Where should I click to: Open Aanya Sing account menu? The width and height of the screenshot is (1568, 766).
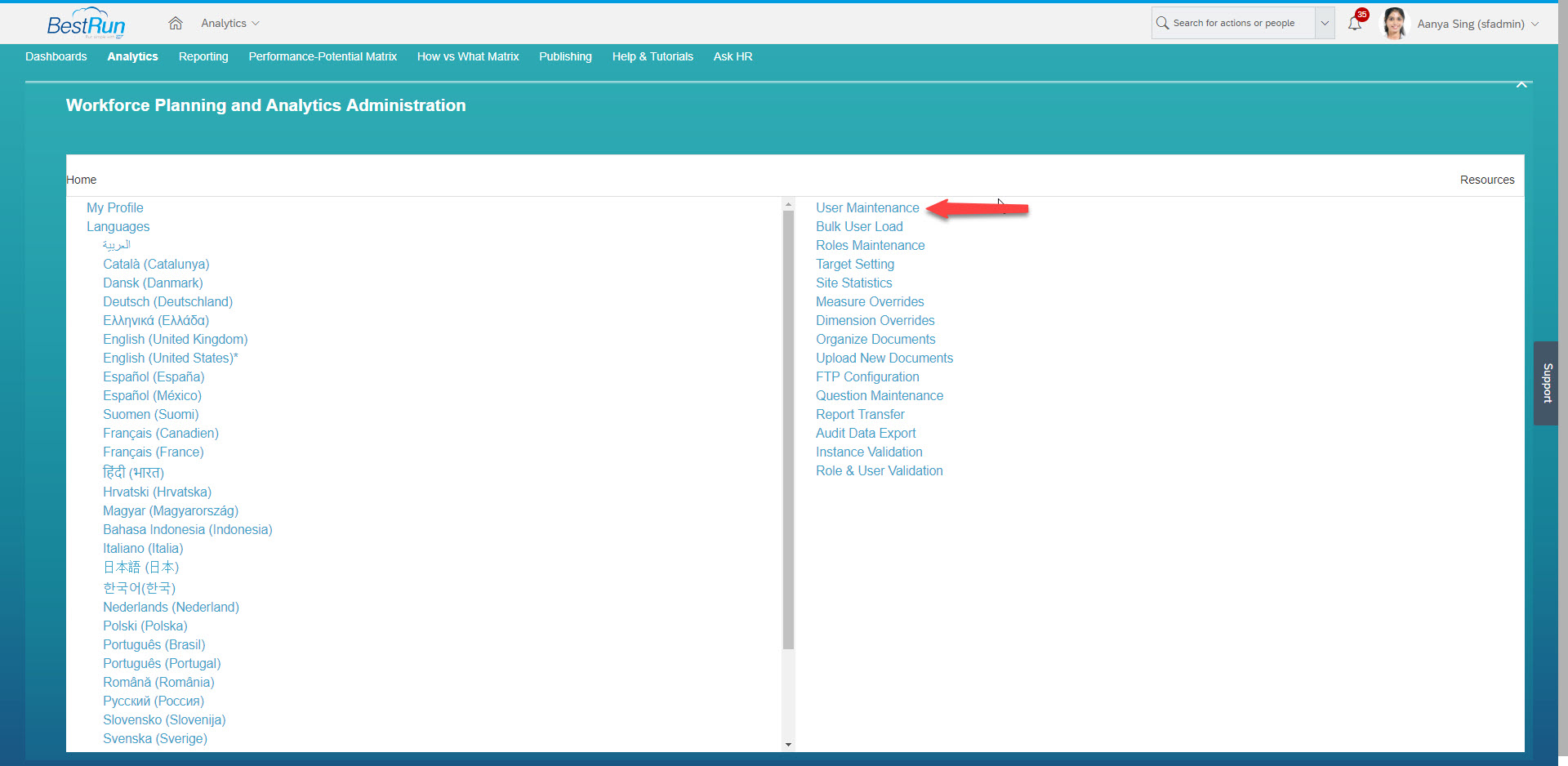click(x=1477, y=24)
